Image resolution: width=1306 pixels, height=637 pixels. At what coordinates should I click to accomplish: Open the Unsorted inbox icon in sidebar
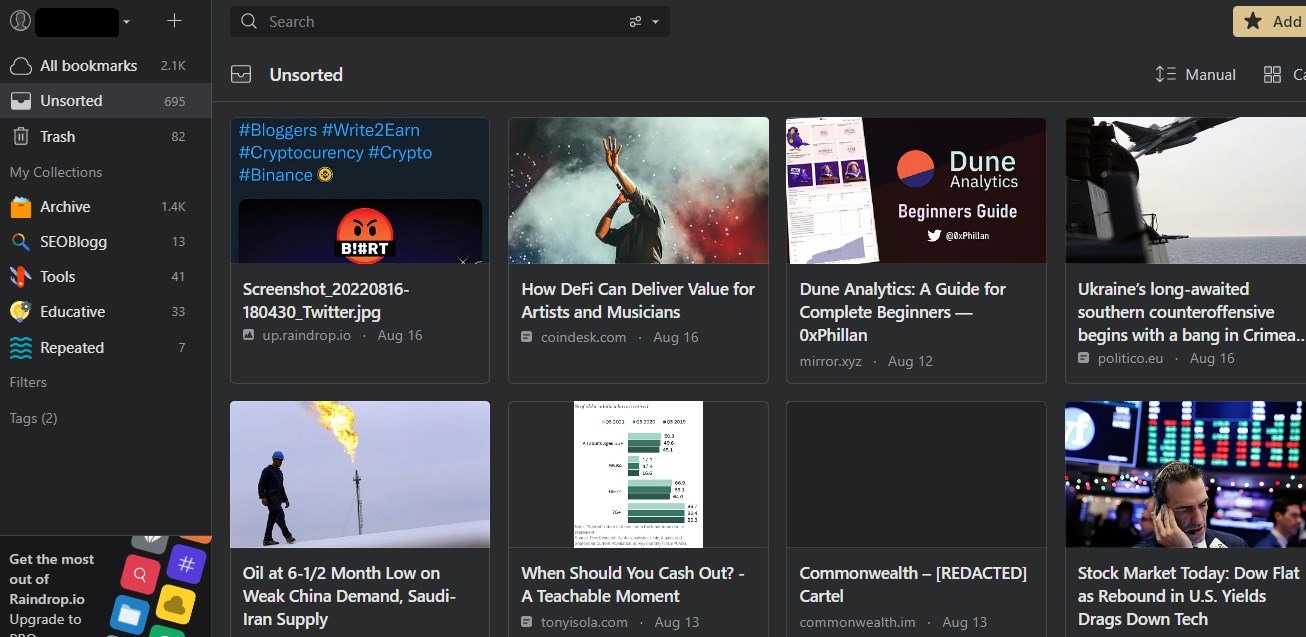pos(20,101)
